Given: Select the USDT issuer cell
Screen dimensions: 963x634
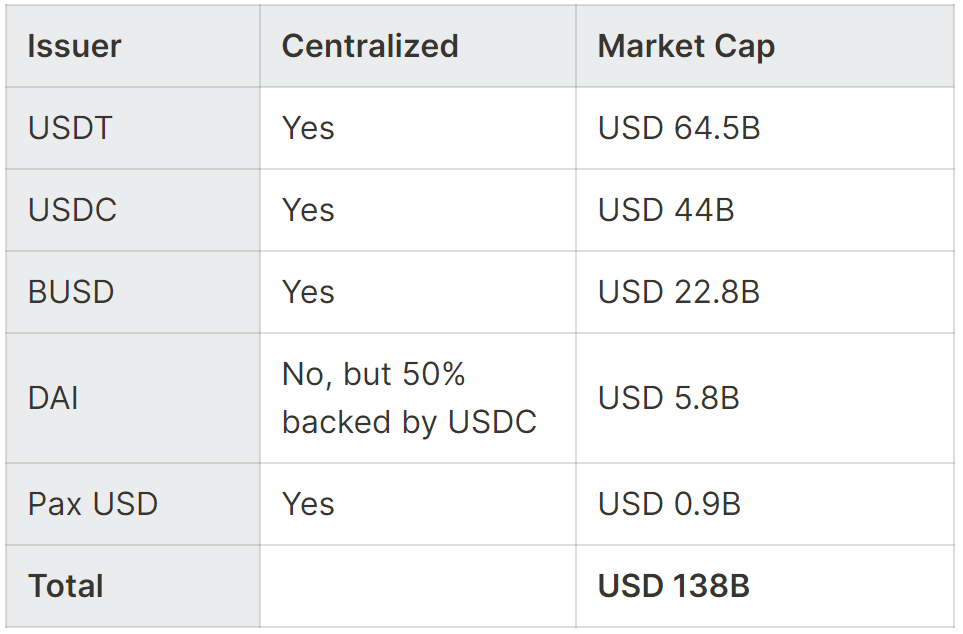Looking at the screenshot, I should tap(133, 128).
